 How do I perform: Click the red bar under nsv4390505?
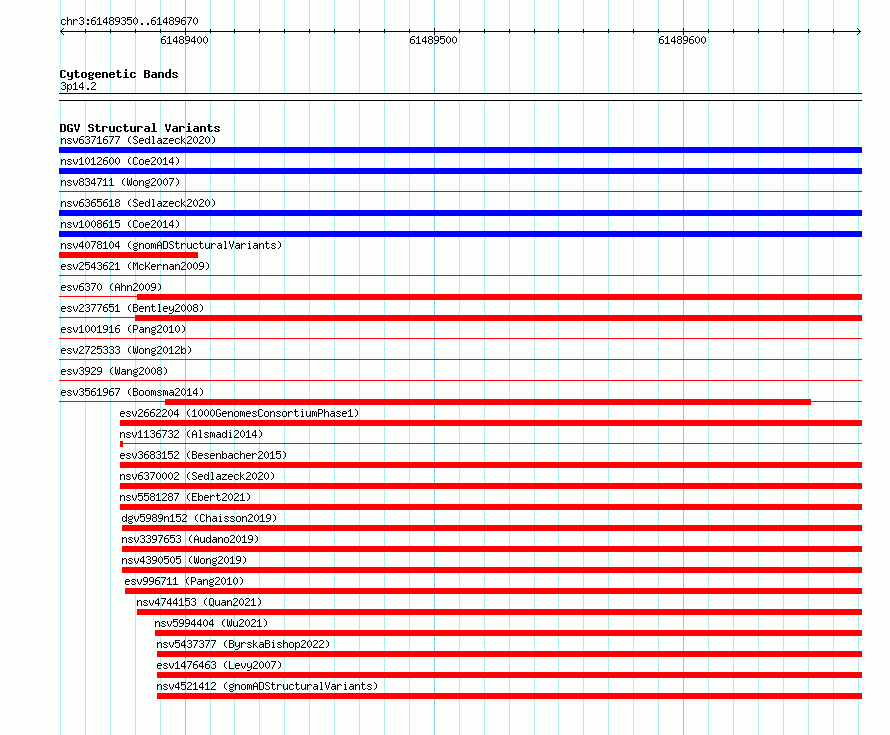(492, 570)
